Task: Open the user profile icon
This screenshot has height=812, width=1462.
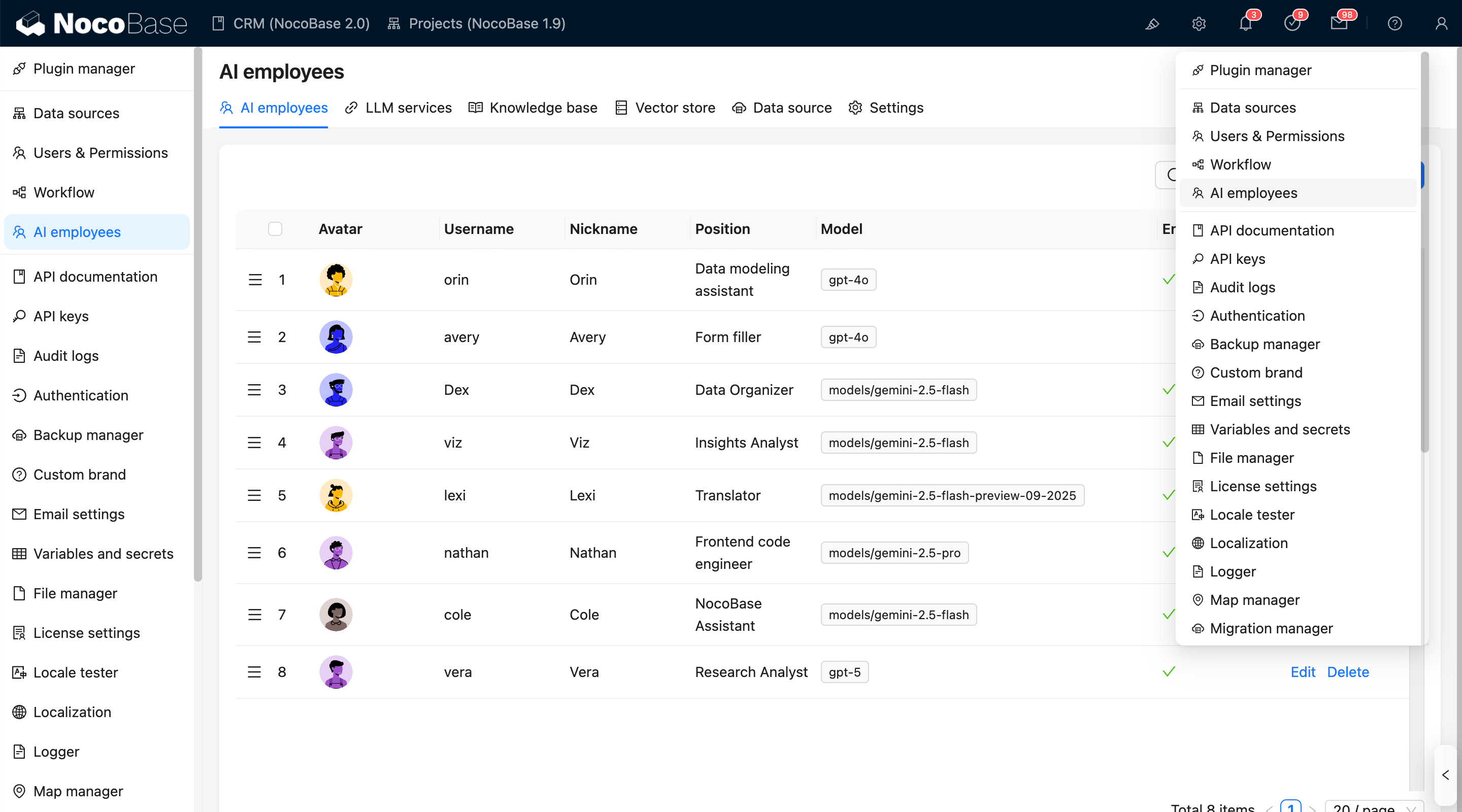Action: click(1441, 24)
